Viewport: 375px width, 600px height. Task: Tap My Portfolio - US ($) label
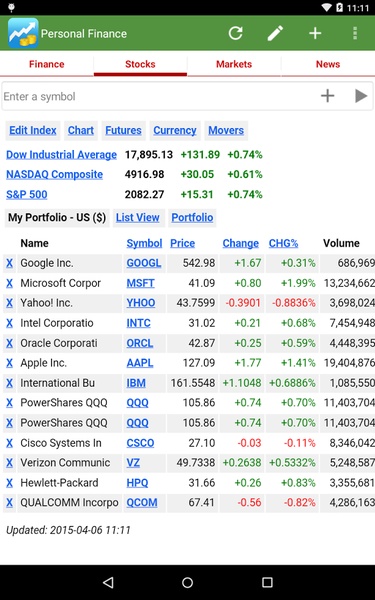[x=57, y=218]
